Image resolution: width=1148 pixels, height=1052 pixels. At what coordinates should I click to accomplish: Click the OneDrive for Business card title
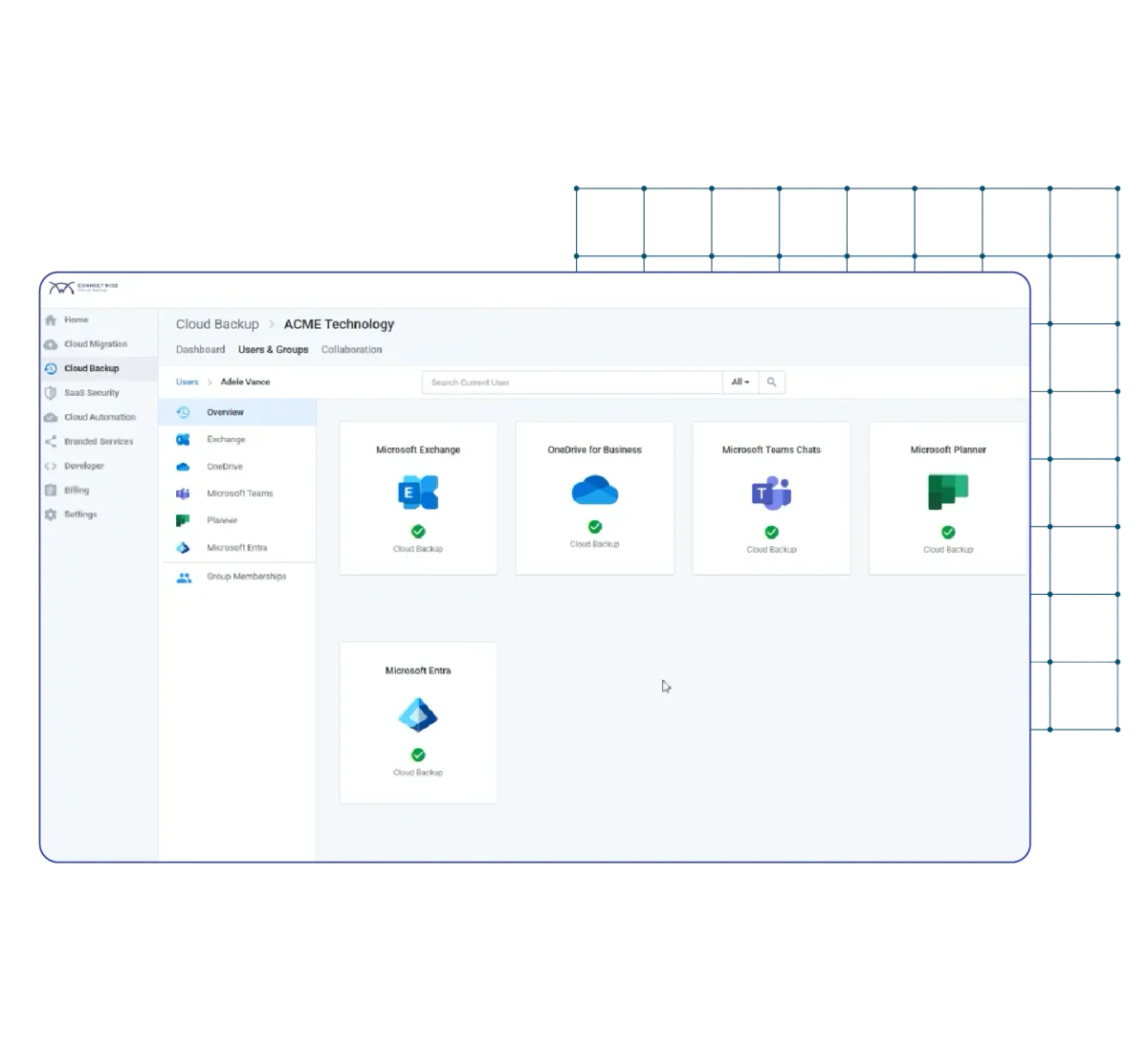coord(595,449)
